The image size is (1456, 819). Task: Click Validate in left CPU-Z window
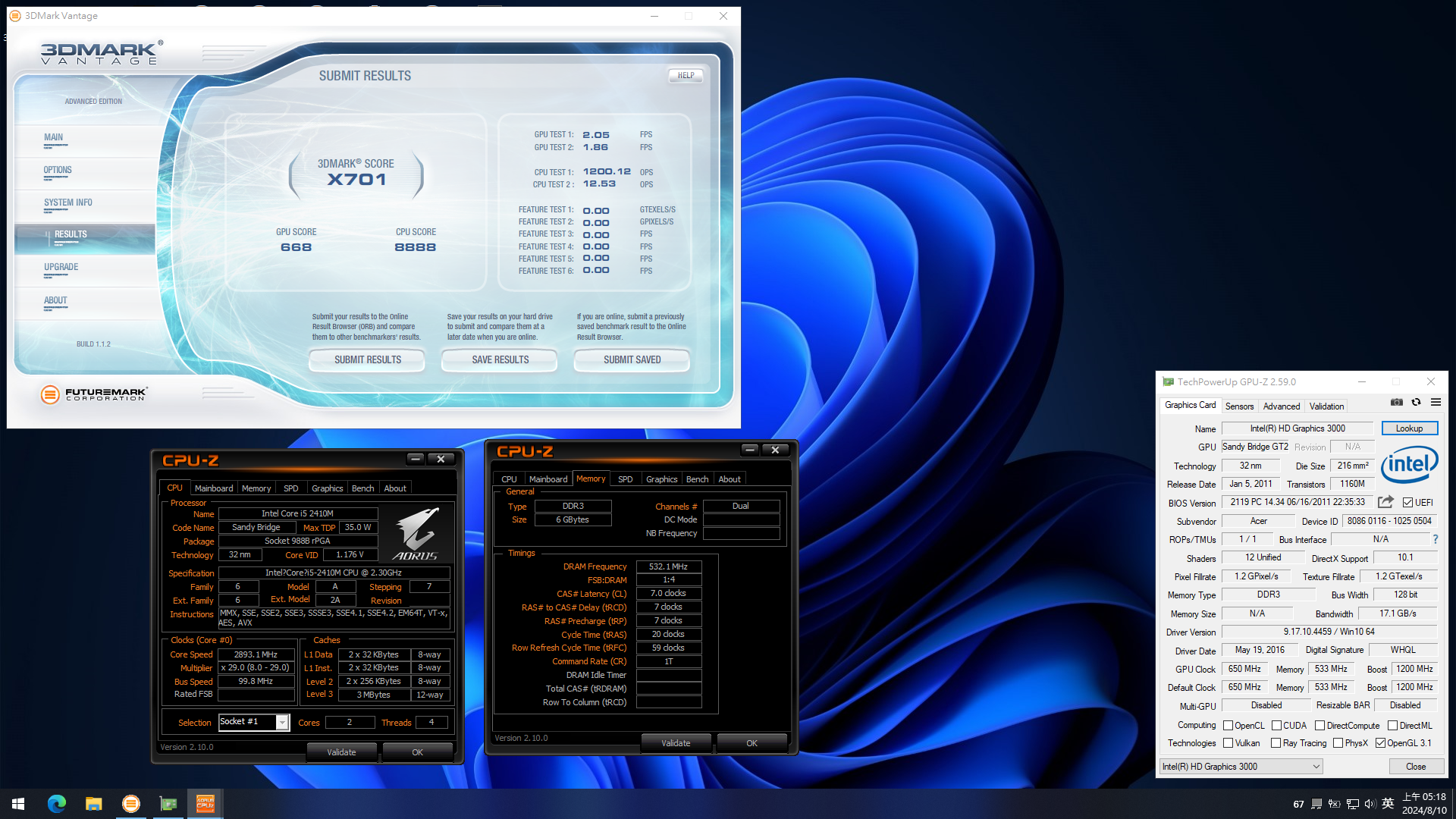coord(341,752)
